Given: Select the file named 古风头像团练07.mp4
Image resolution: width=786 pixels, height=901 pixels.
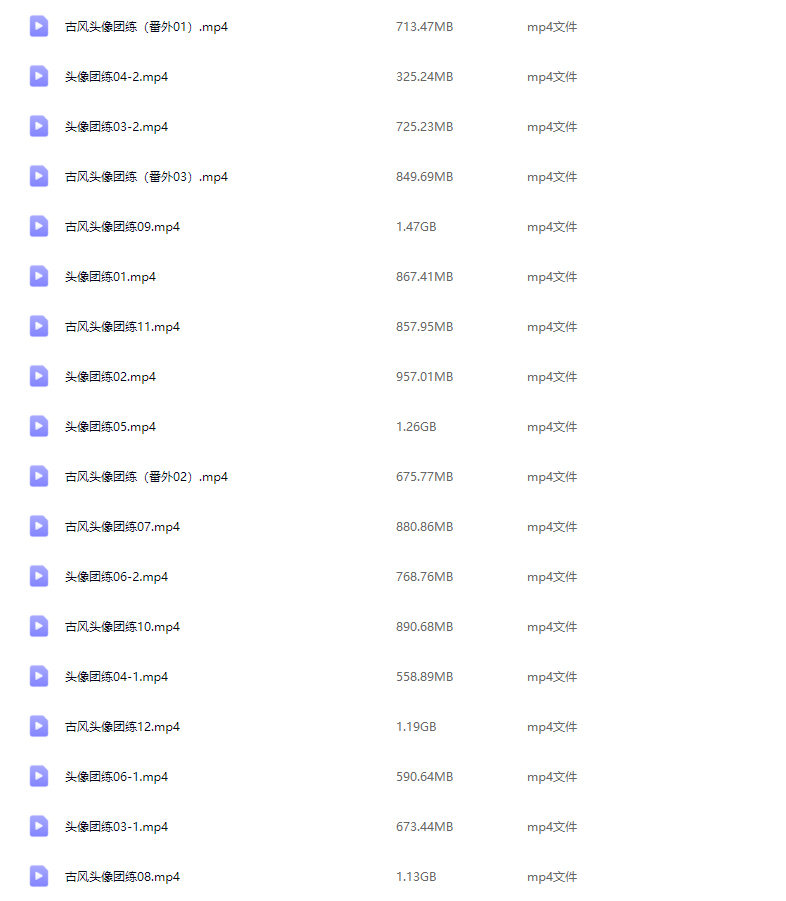Looking at the screenshot, I should (x=122, y=526).
